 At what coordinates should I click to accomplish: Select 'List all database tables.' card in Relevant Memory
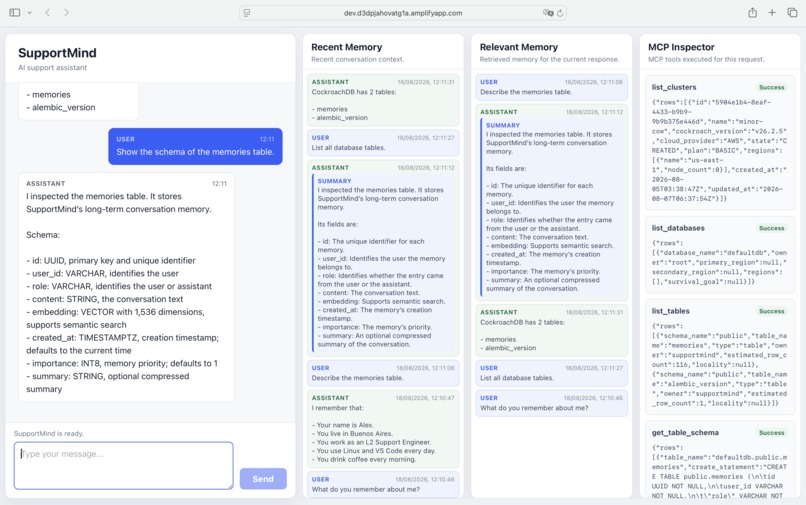point(552,373)
